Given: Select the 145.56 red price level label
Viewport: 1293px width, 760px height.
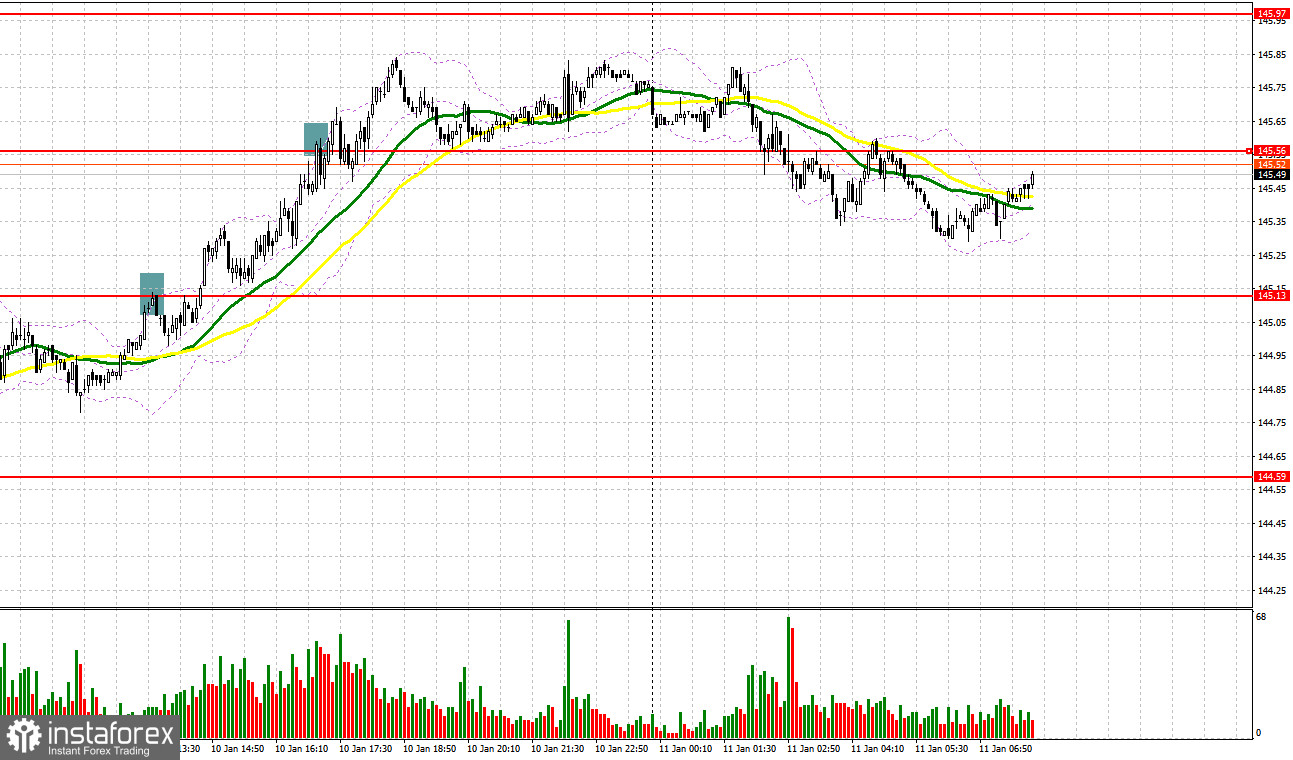Looking at the screenshot, I should pos(1272,151).
